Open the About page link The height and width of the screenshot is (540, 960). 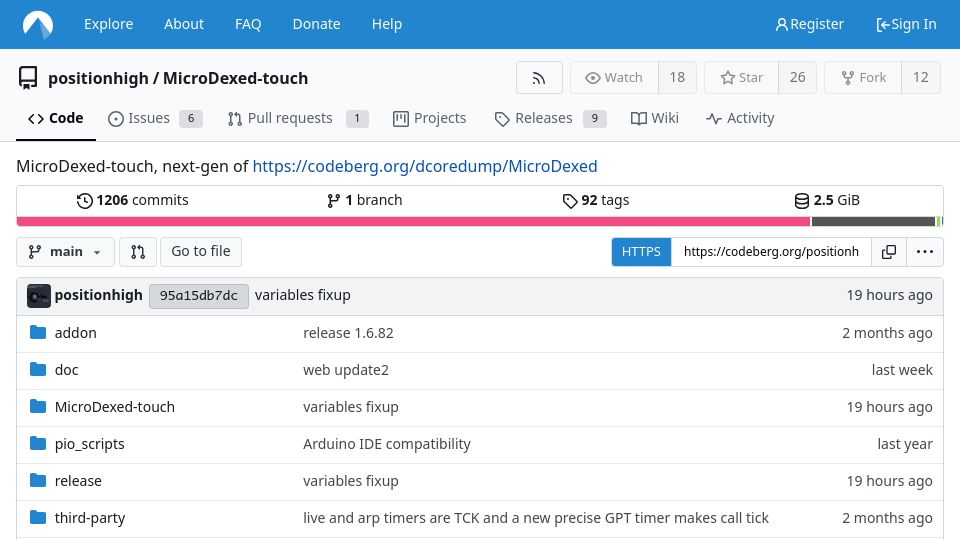(x=184, y=24)
